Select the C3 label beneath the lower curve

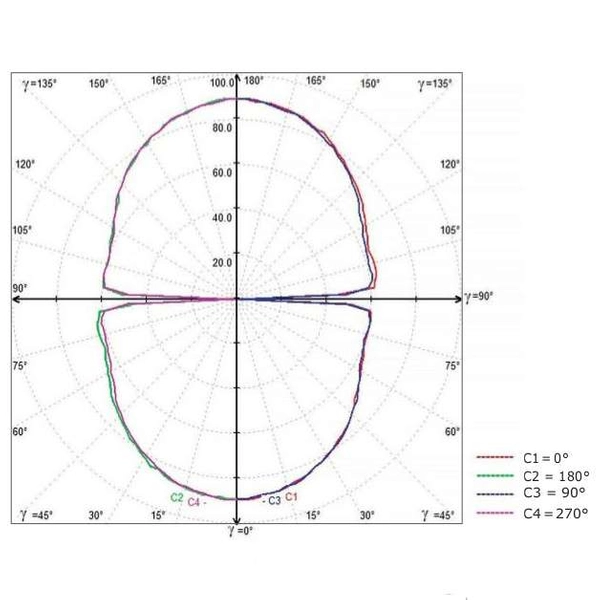271,499
